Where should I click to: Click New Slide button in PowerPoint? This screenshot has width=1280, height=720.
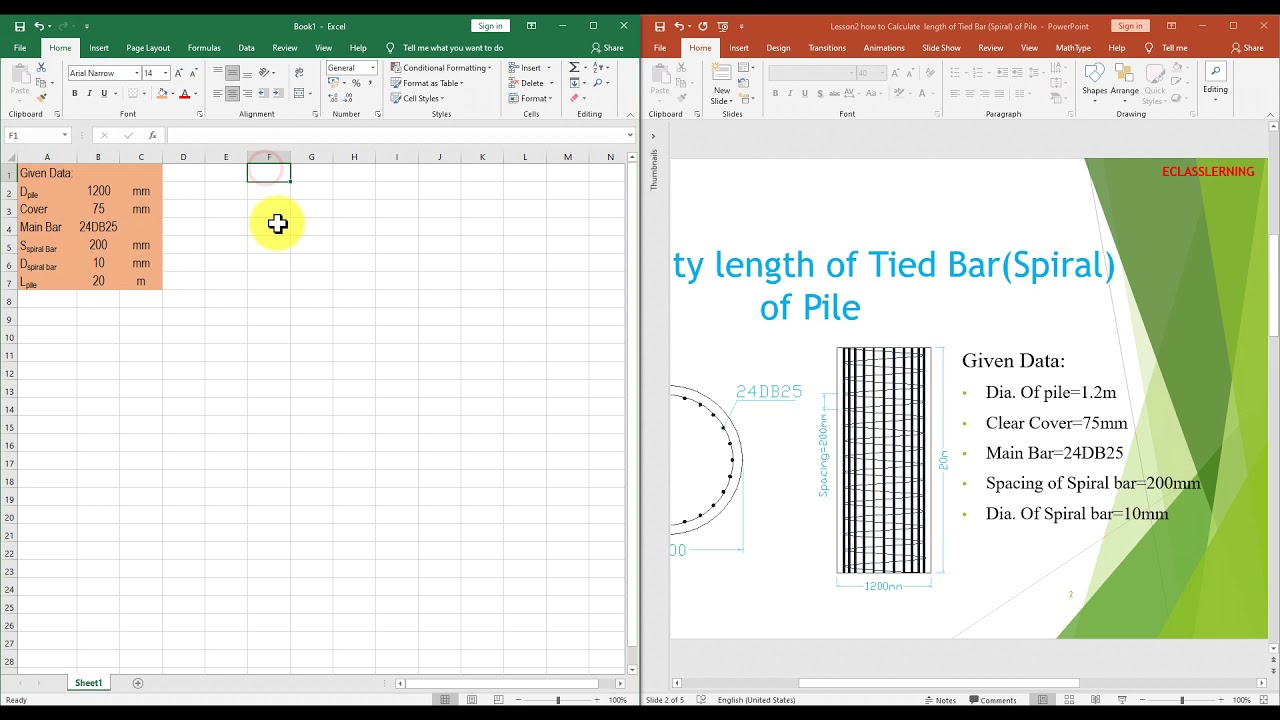tap(721, 83)
